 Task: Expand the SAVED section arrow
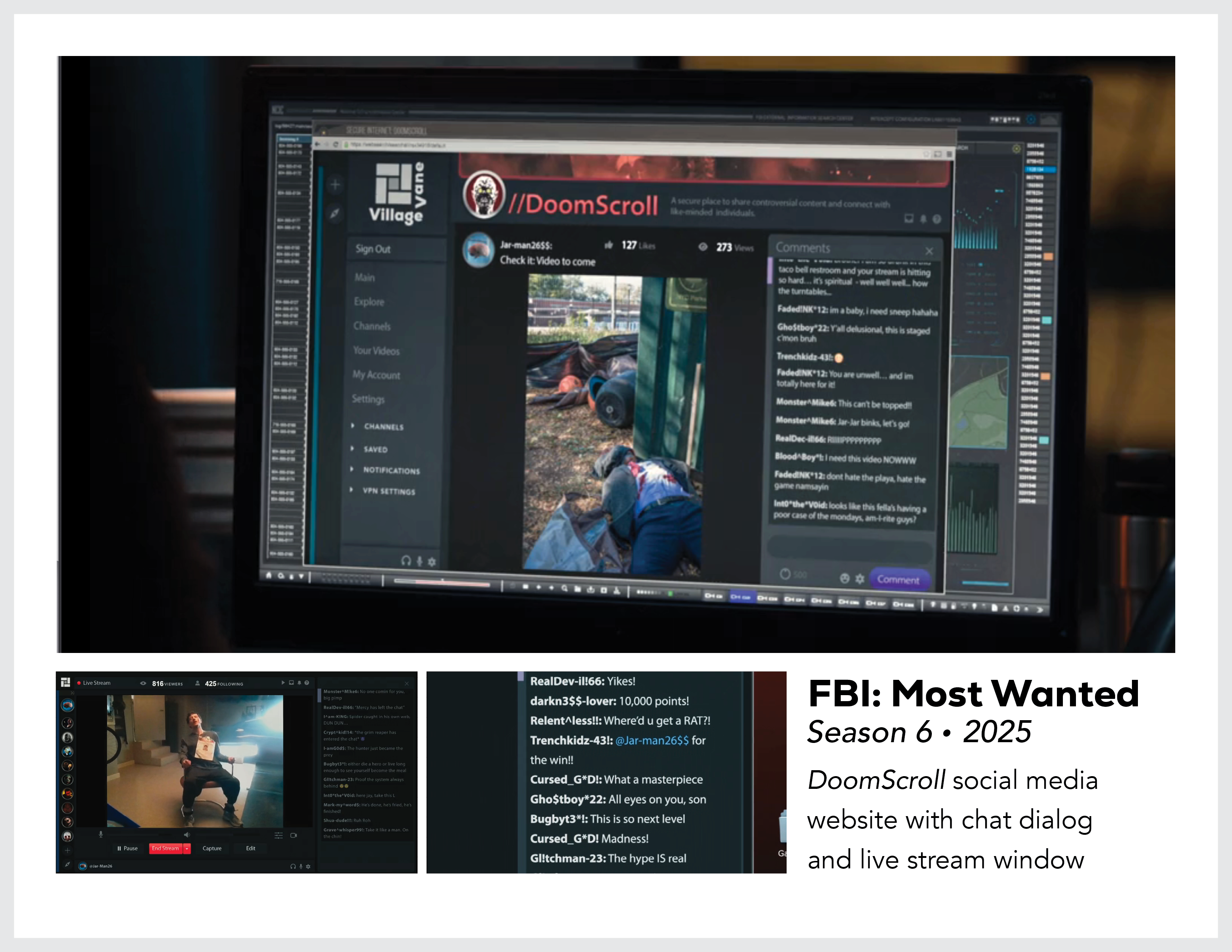(x=352, y=449)
